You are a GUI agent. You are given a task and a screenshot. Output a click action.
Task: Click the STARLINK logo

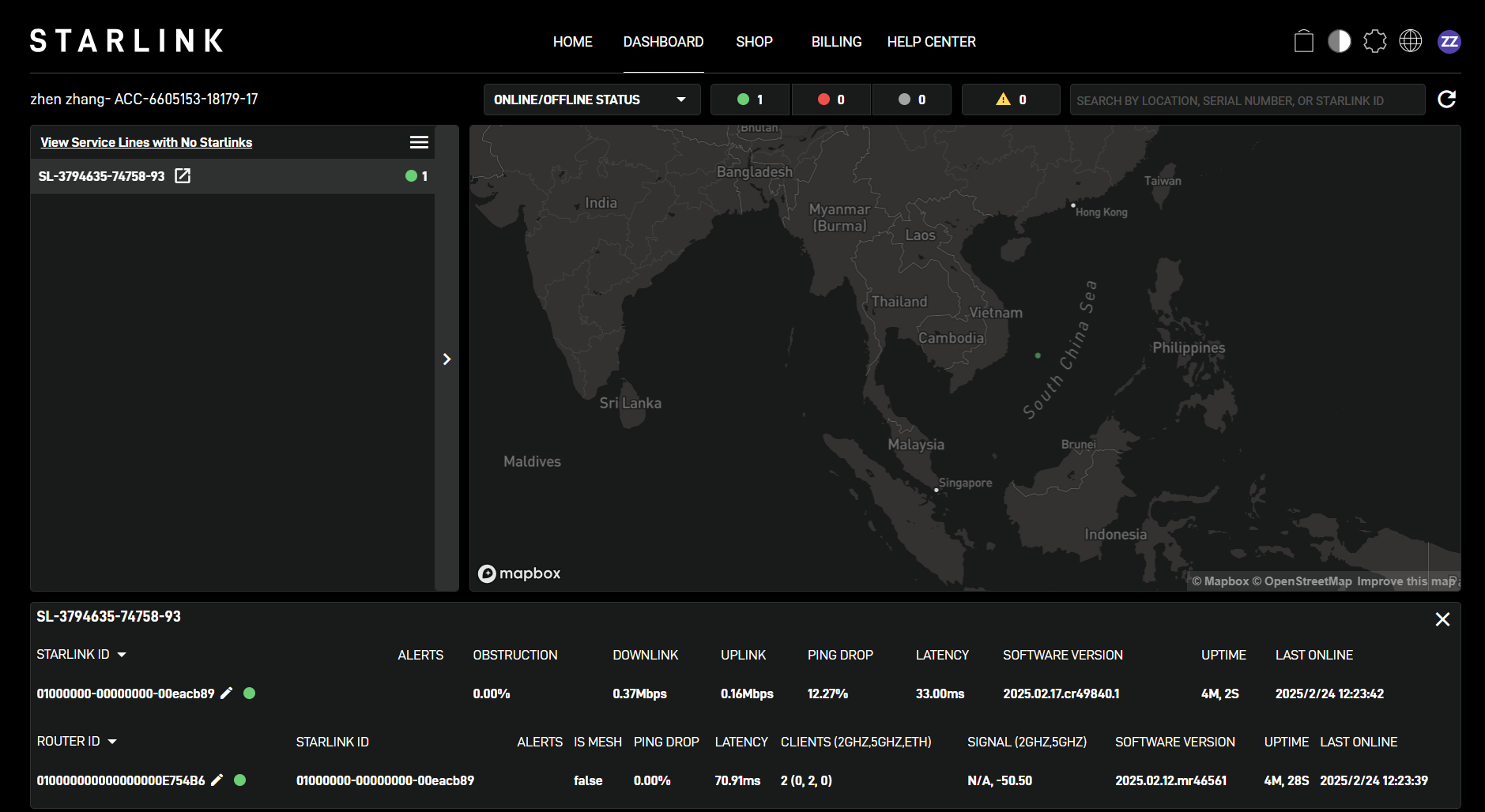126,41
